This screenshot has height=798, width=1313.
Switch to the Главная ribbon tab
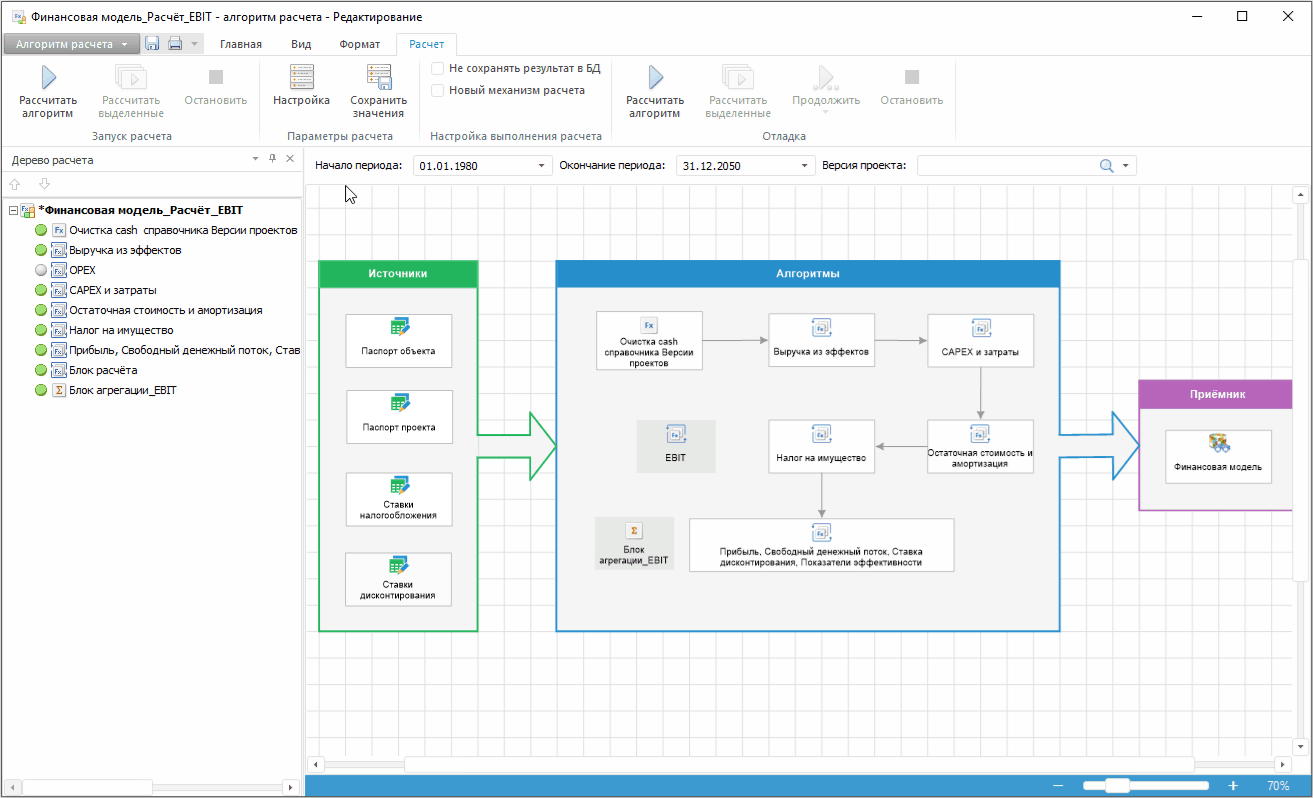241,44
